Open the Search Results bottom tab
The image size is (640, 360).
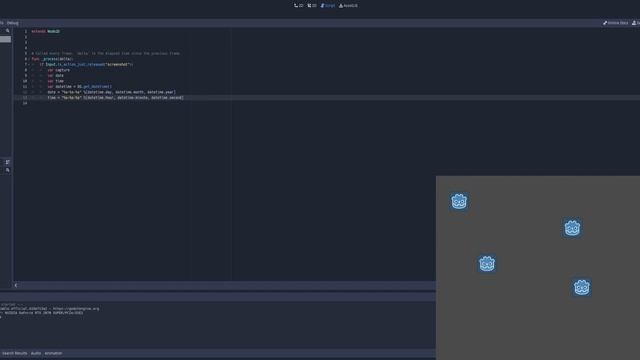[x=14, y=353]
